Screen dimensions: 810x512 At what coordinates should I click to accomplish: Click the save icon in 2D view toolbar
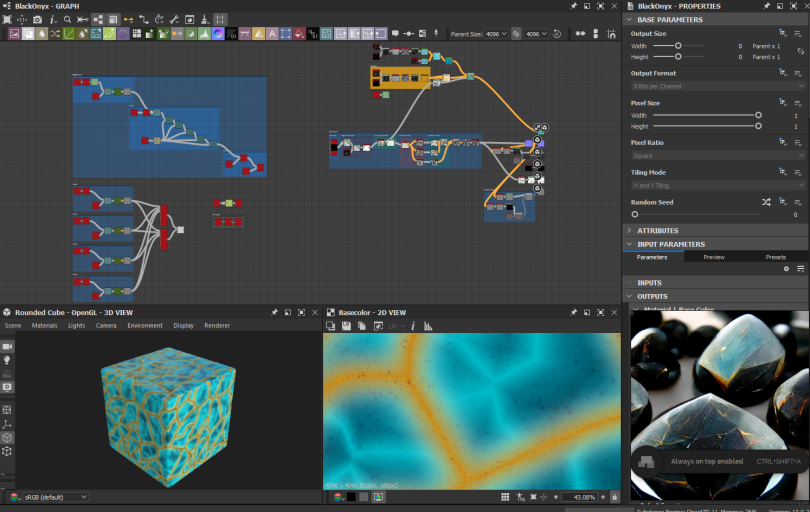345,326
